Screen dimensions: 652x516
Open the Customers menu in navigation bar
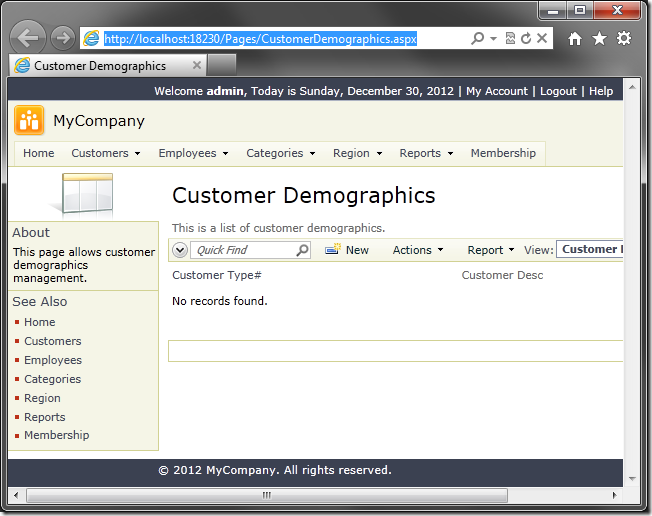(105, 153)
